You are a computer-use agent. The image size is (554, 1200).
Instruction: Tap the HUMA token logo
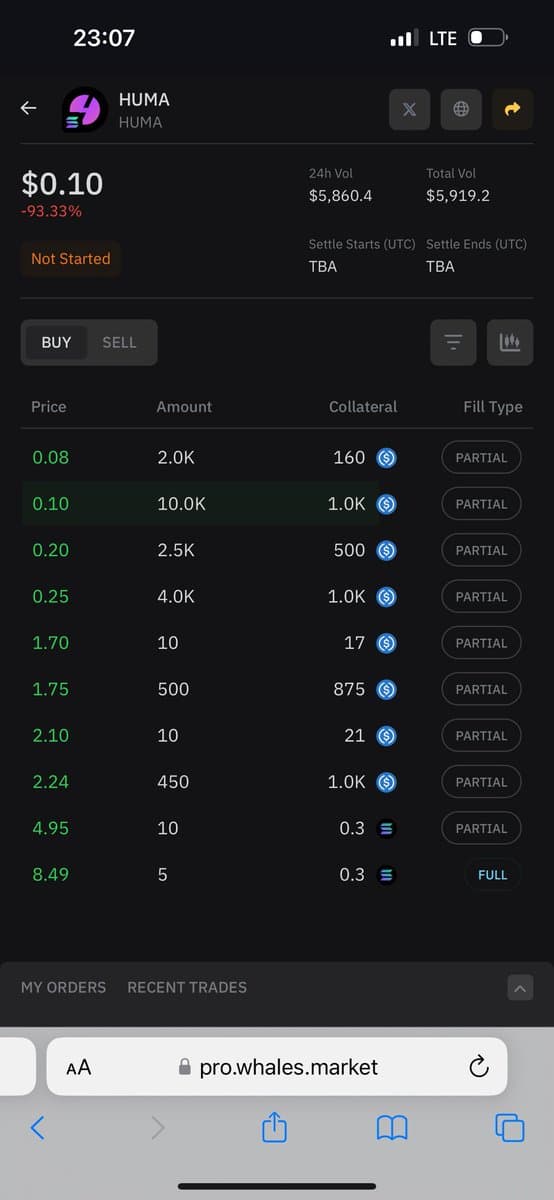click(84, 110)
